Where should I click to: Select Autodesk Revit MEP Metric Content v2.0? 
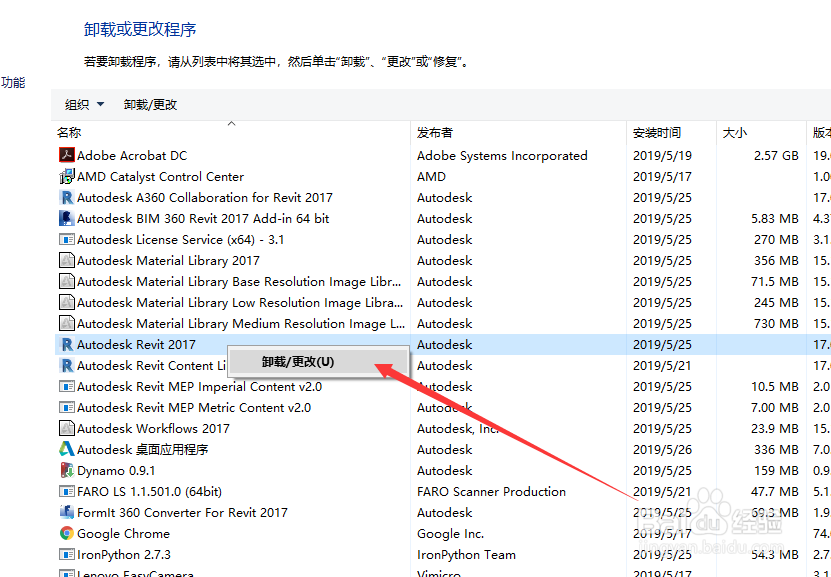coord(194,407)
